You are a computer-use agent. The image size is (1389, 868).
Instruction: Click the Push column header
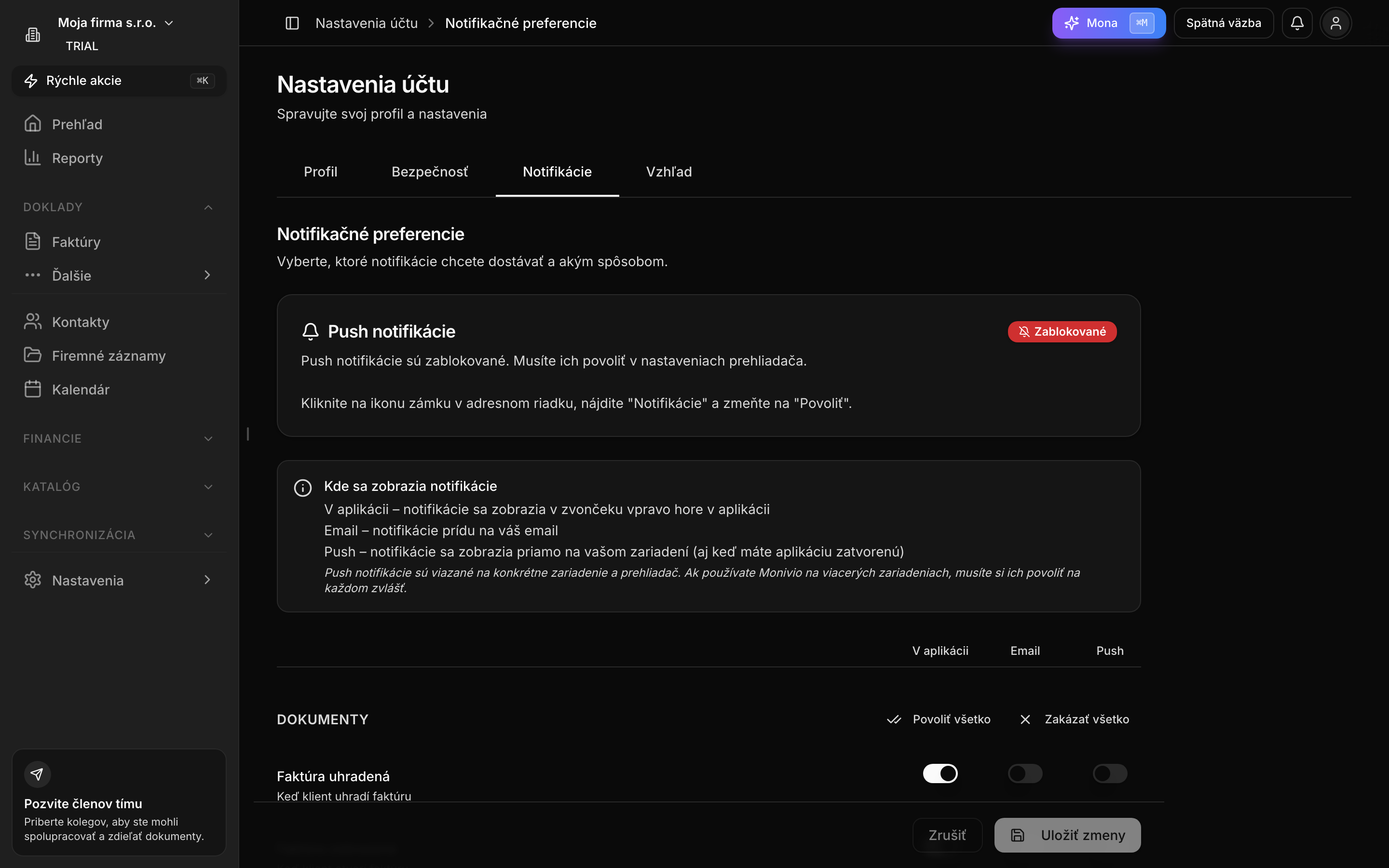point(1109,651)
